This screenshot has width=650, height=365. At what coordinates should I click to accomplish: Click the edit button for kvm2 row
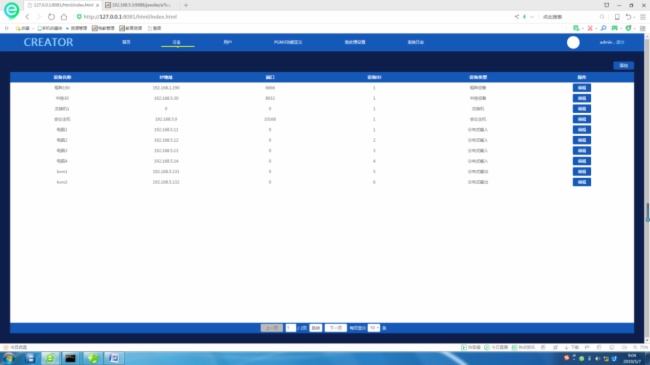click(x=582, y=182)
